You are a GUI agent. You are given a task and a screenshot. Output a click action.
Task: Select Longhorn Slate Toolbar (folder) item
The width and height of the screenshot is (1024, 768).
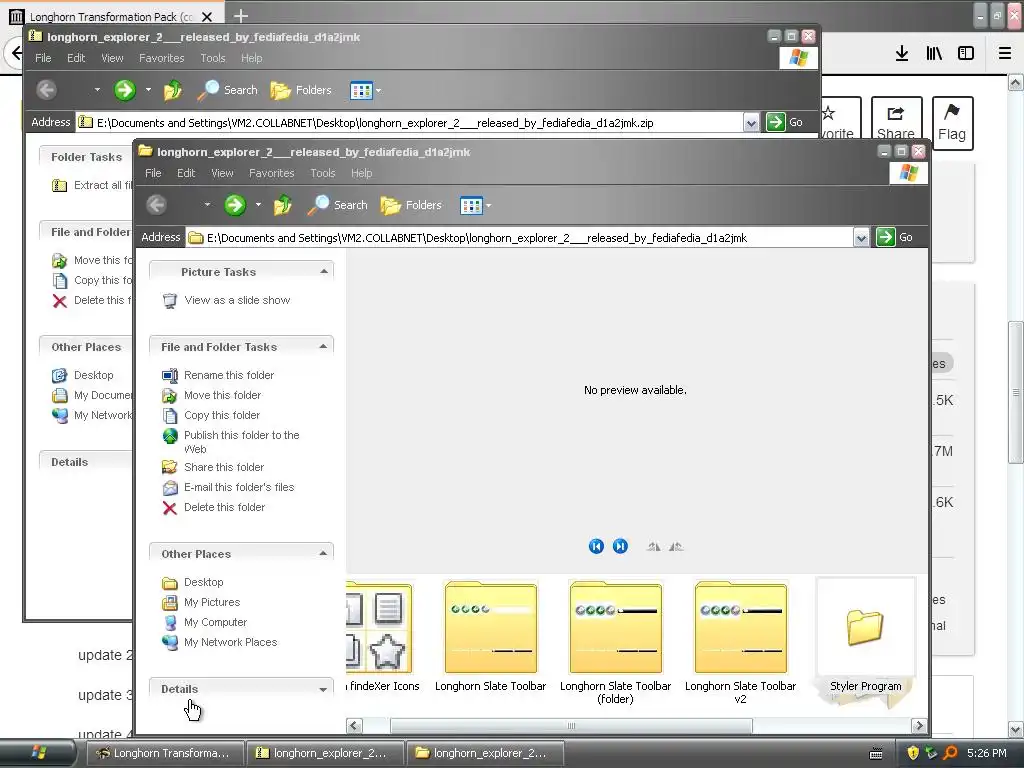click(x=615, y=643)
